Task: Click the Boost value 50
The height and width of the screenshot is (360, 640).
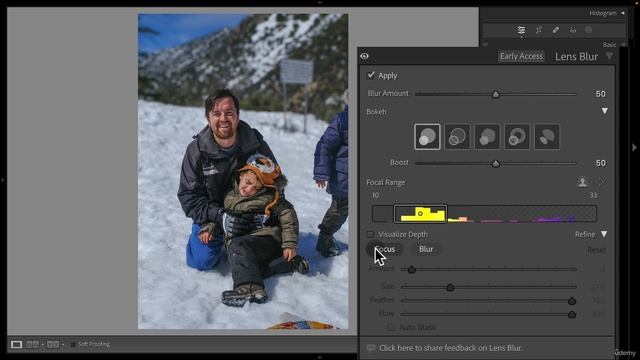Action: tap(600, 163)
